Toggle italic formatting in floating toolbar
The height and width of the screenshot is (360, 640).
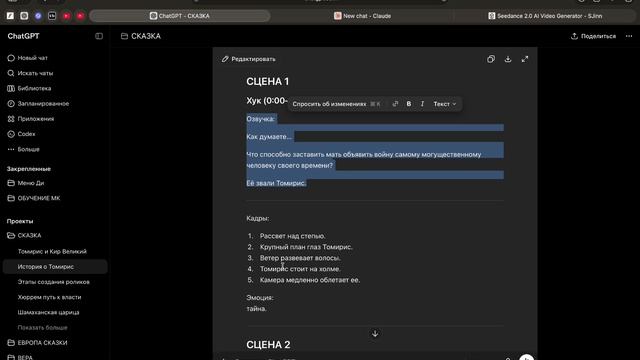click(x=422, y=104)
